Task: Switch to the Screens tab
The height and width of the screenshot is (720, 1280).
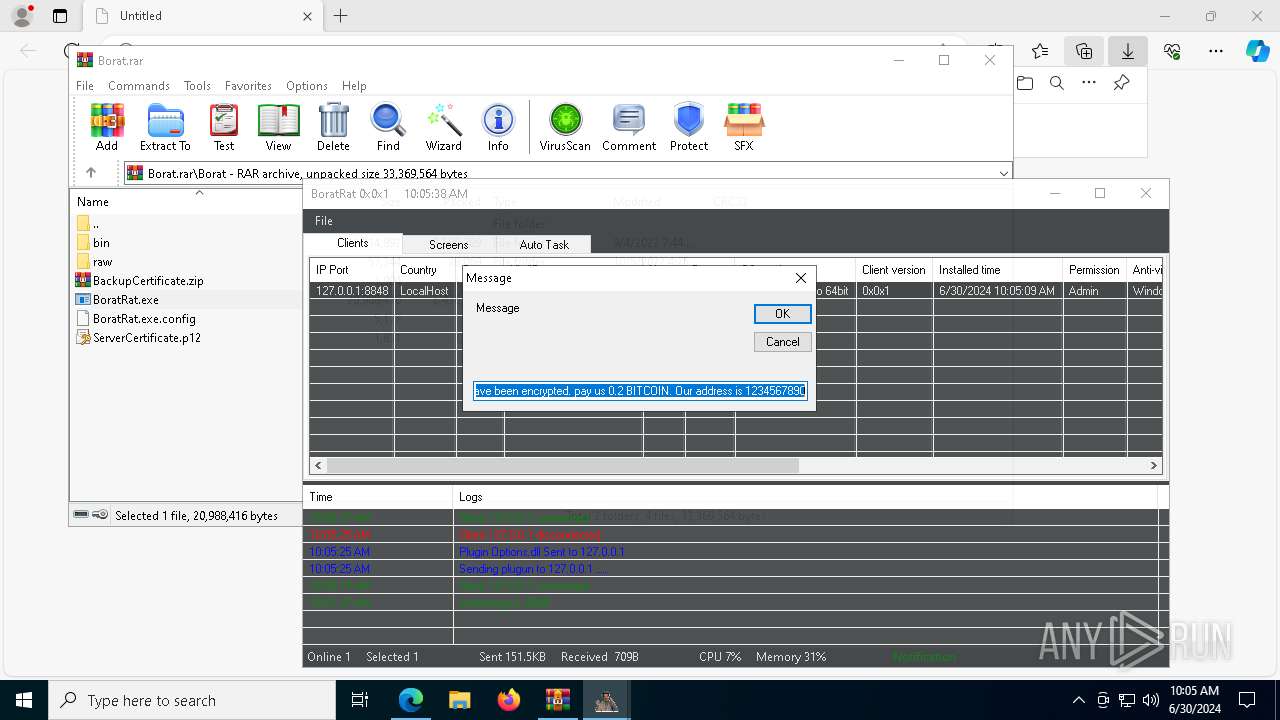Action: point(448,244)
